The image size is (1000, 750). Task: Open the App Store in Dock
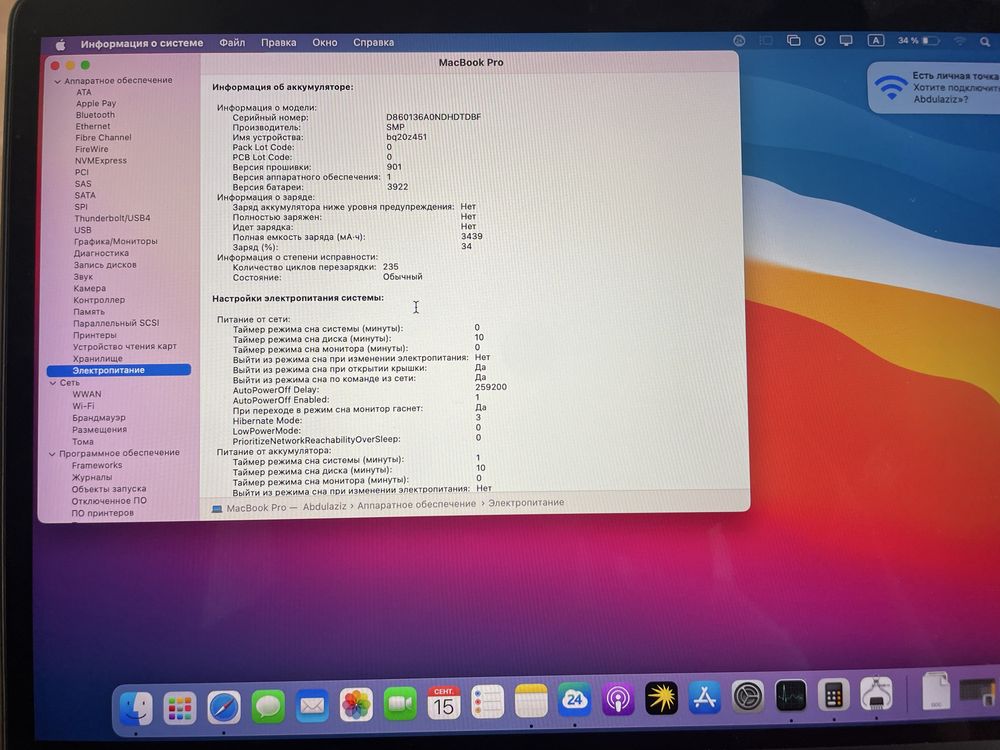click(705, 698)
